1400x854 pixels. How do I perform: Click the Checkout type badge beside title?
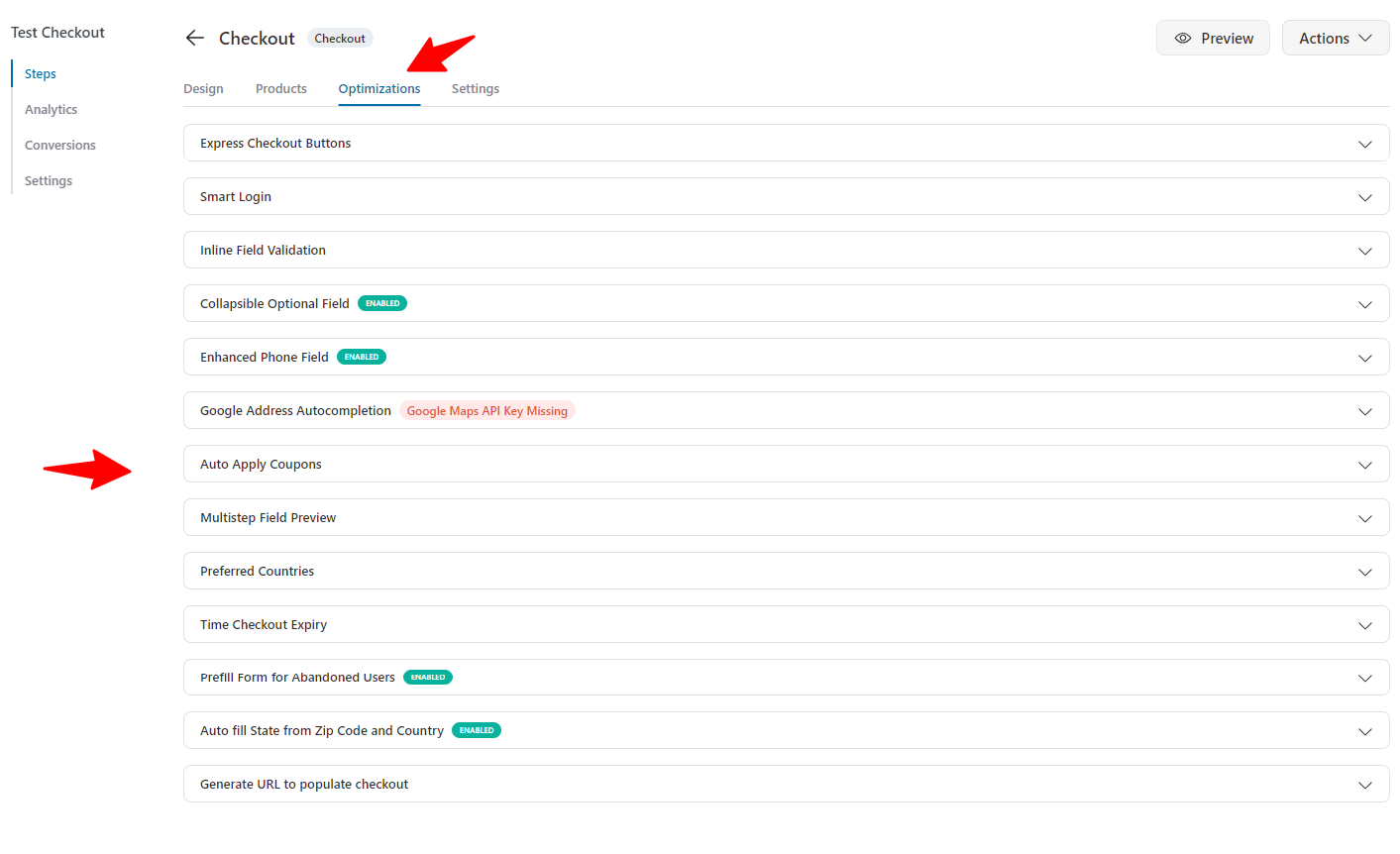(x=340, y=39)
